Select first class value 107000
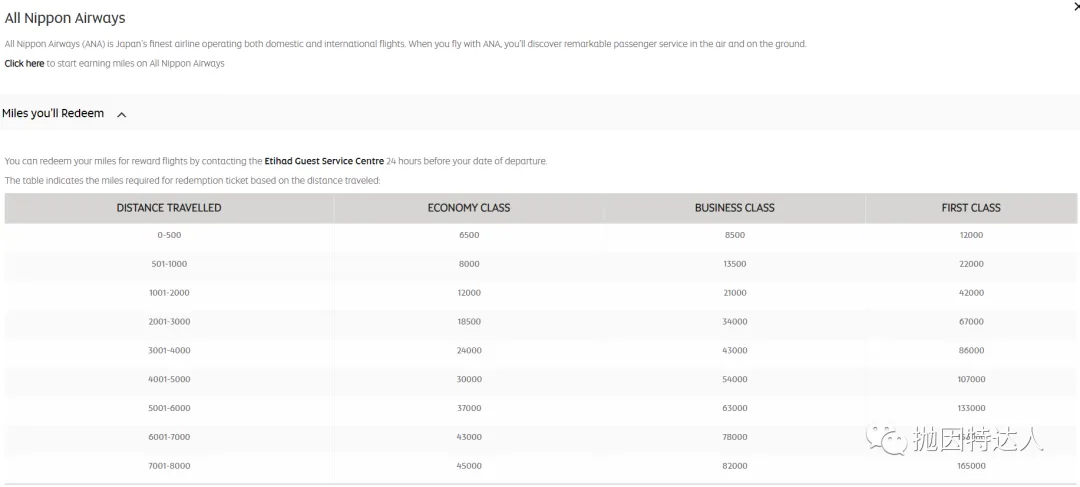Viewport: 1080px width, 487px height. tap(971, 380)
